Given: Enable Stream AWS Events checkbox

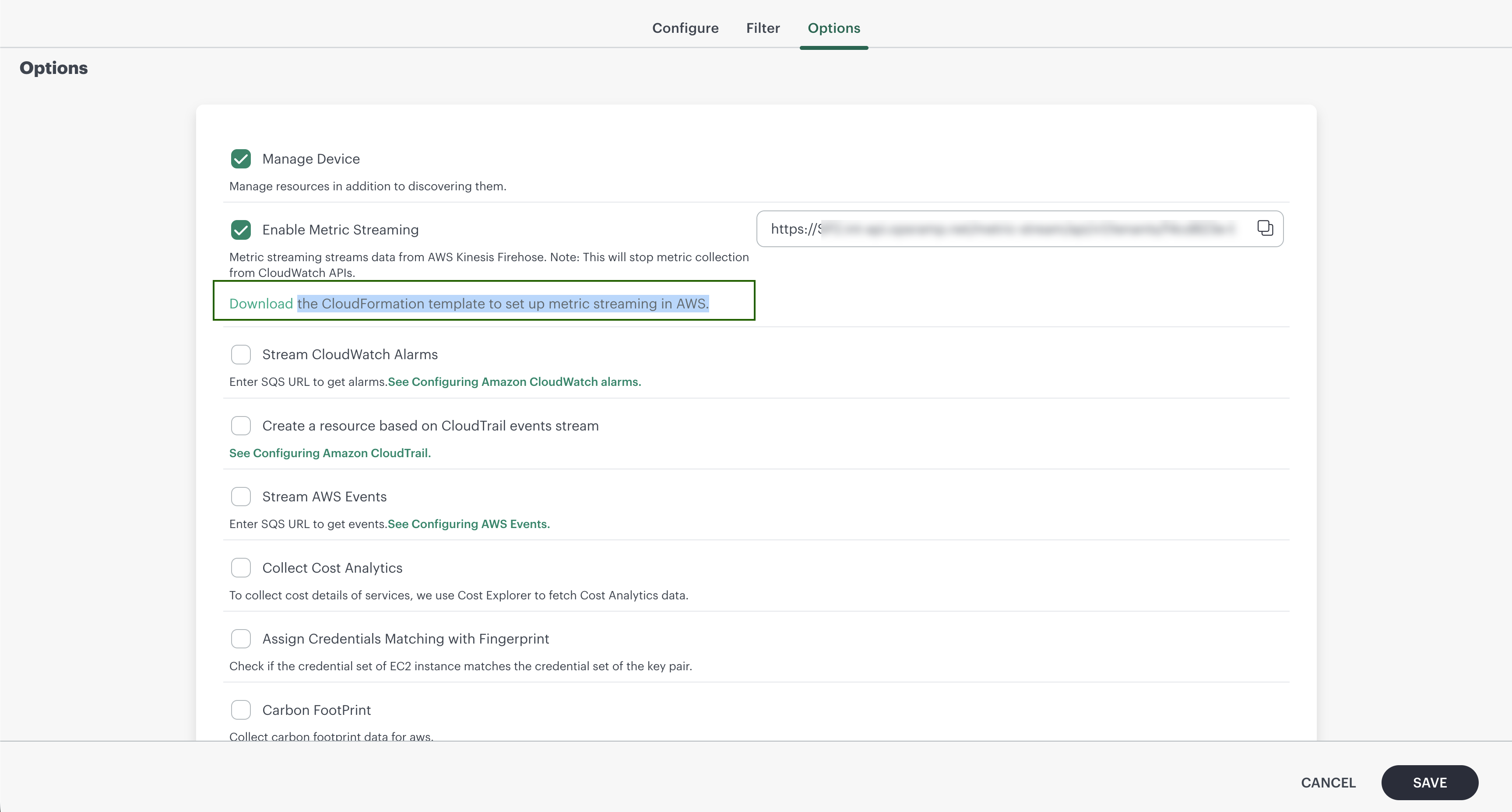Looking at the screenshot, I should (241, 497).
